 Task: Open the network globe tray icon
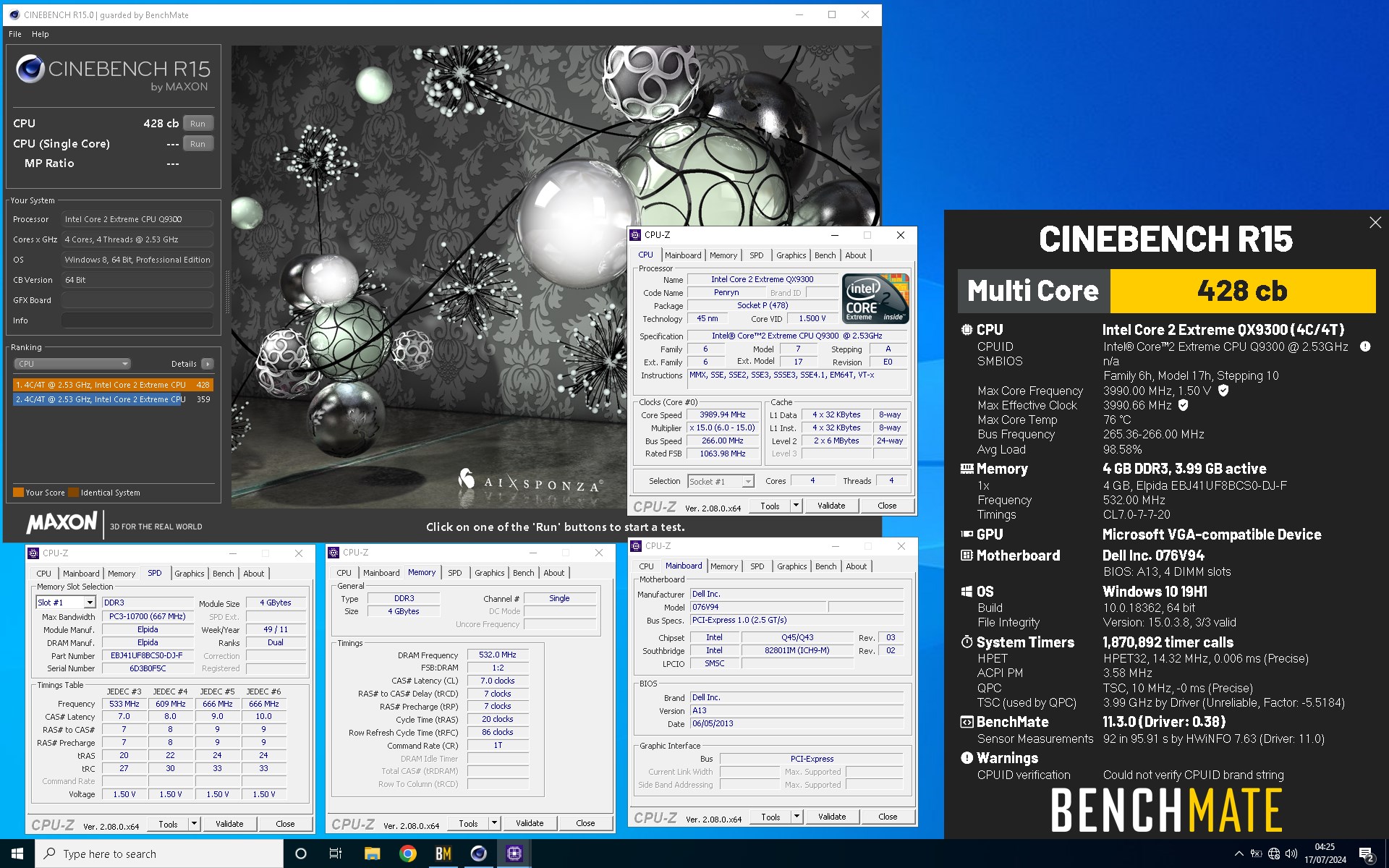click(1273, 854)
